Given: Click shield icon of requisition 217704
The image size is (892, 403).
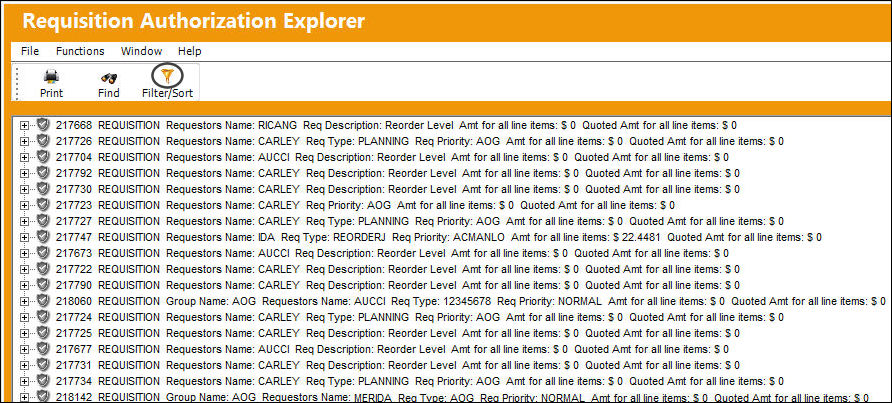Looking at the screenshot, I should 43,156.
